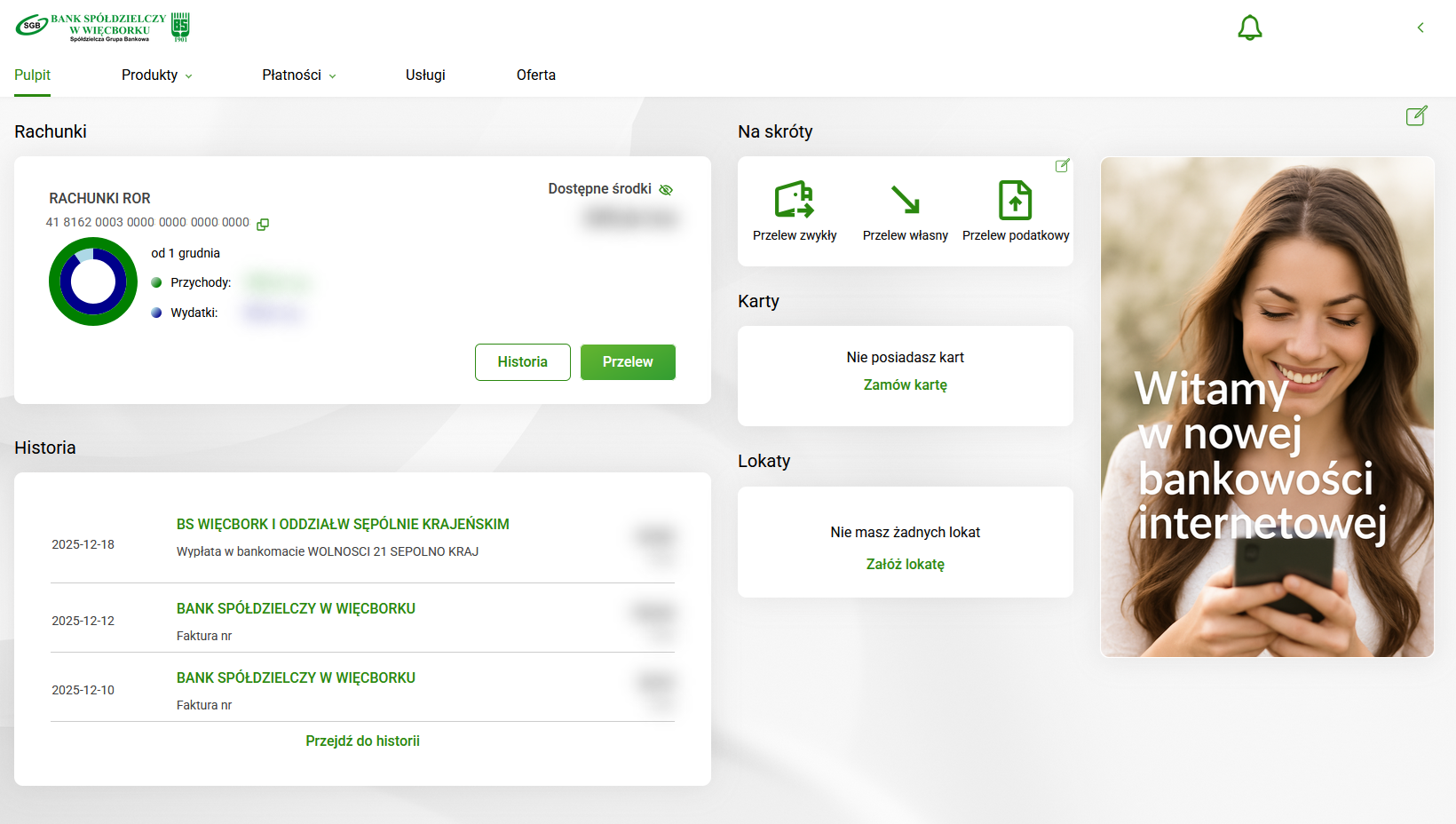Screen dimensions: 1456x824
Task: Open the welcome banner image
Action: pos(1267,407)
